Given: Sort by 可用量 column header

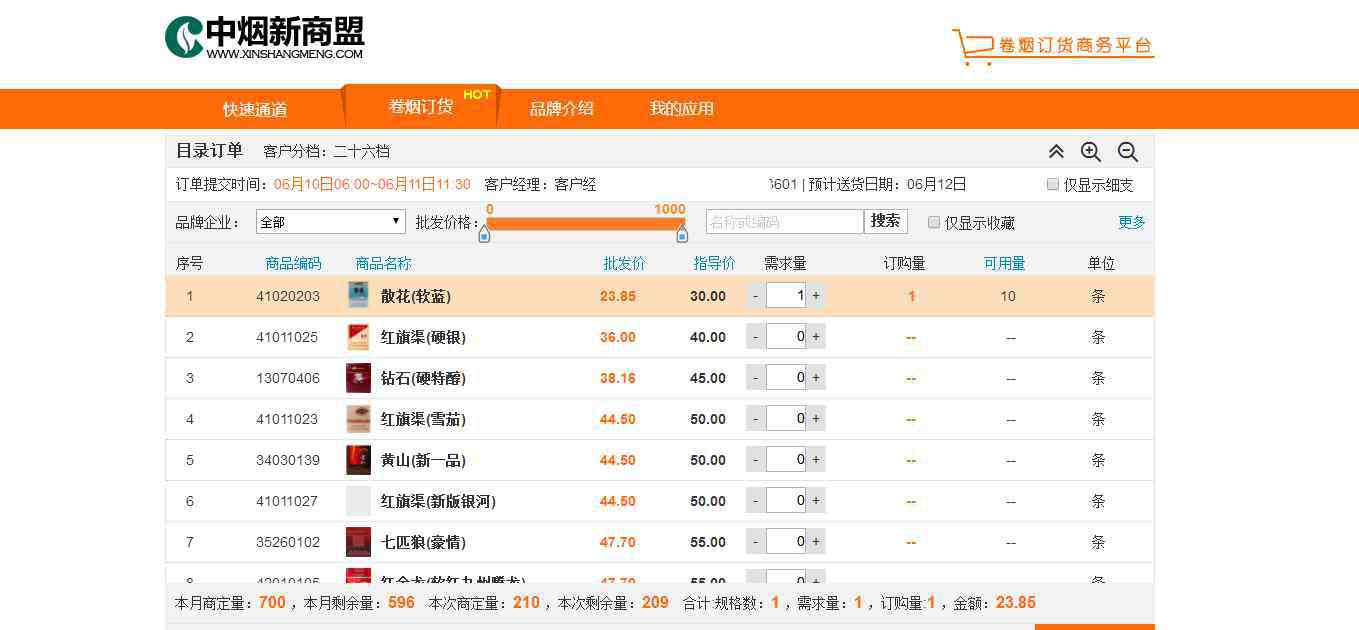Looking at the screenshot, I should coord(1004,263).
